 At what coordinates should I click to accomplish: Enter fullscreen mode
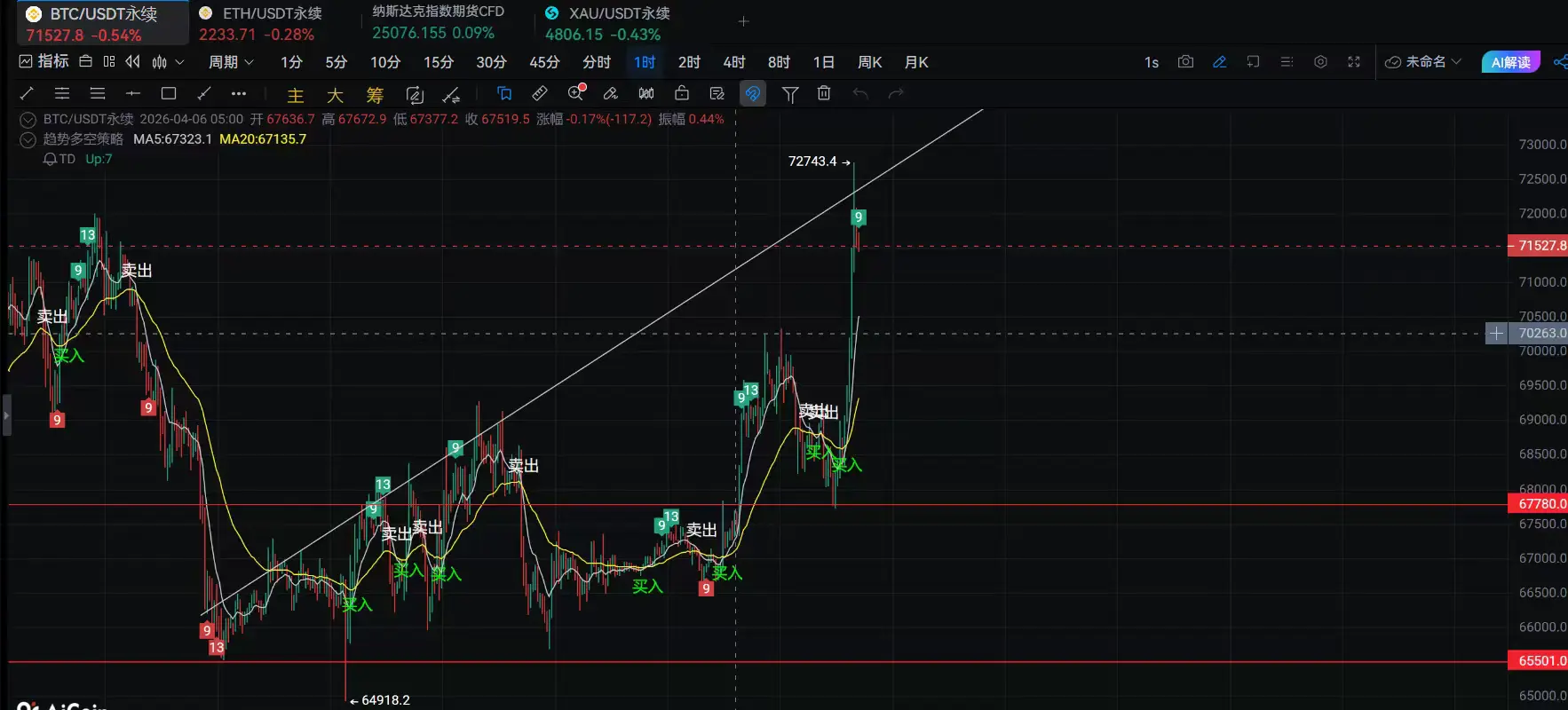1354,61
